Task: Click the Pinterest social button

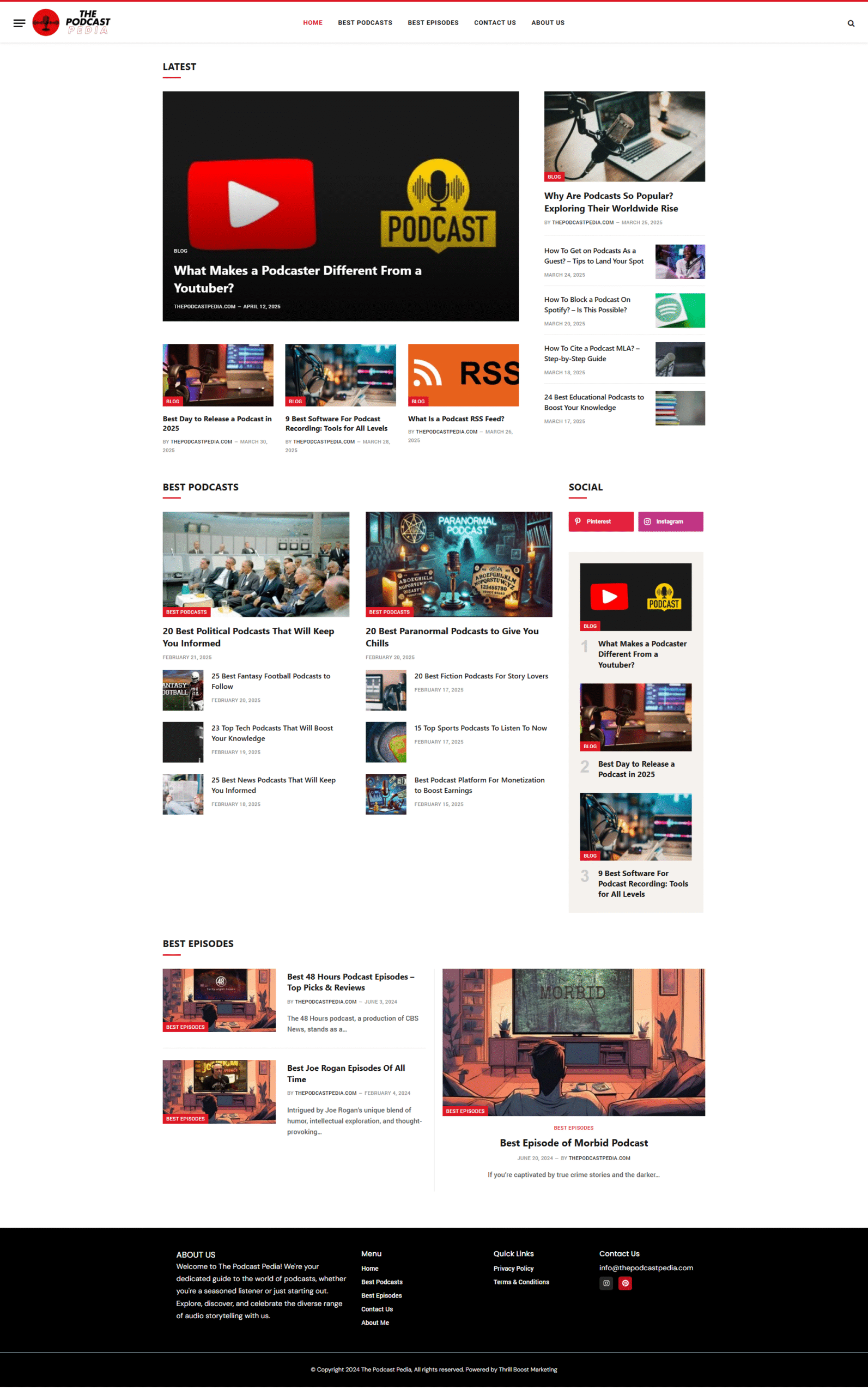Action: pyautogui.click(x=600, y=521)
